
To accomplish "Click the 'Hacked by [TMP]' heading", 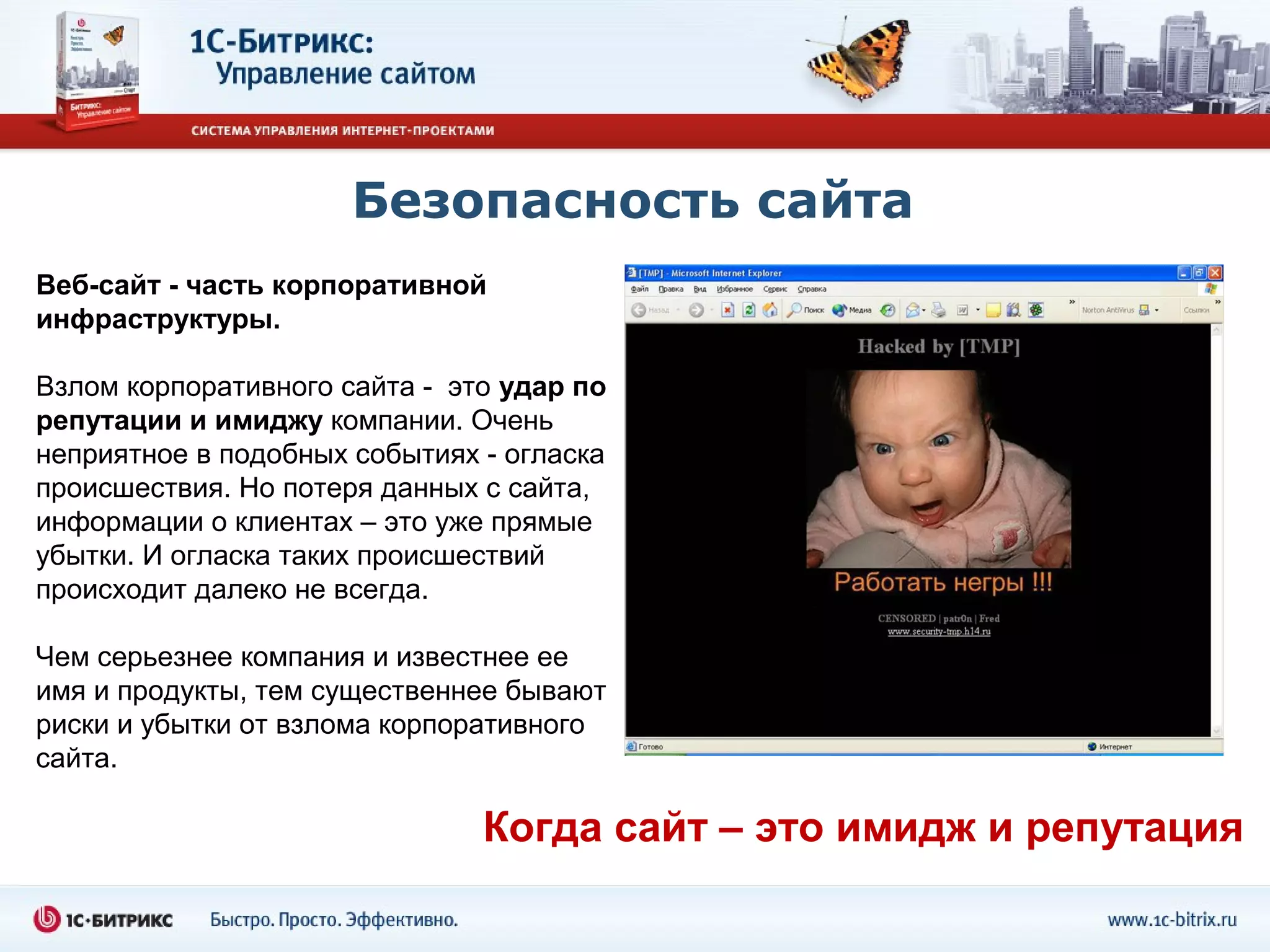I will click(x=939, y=346).
